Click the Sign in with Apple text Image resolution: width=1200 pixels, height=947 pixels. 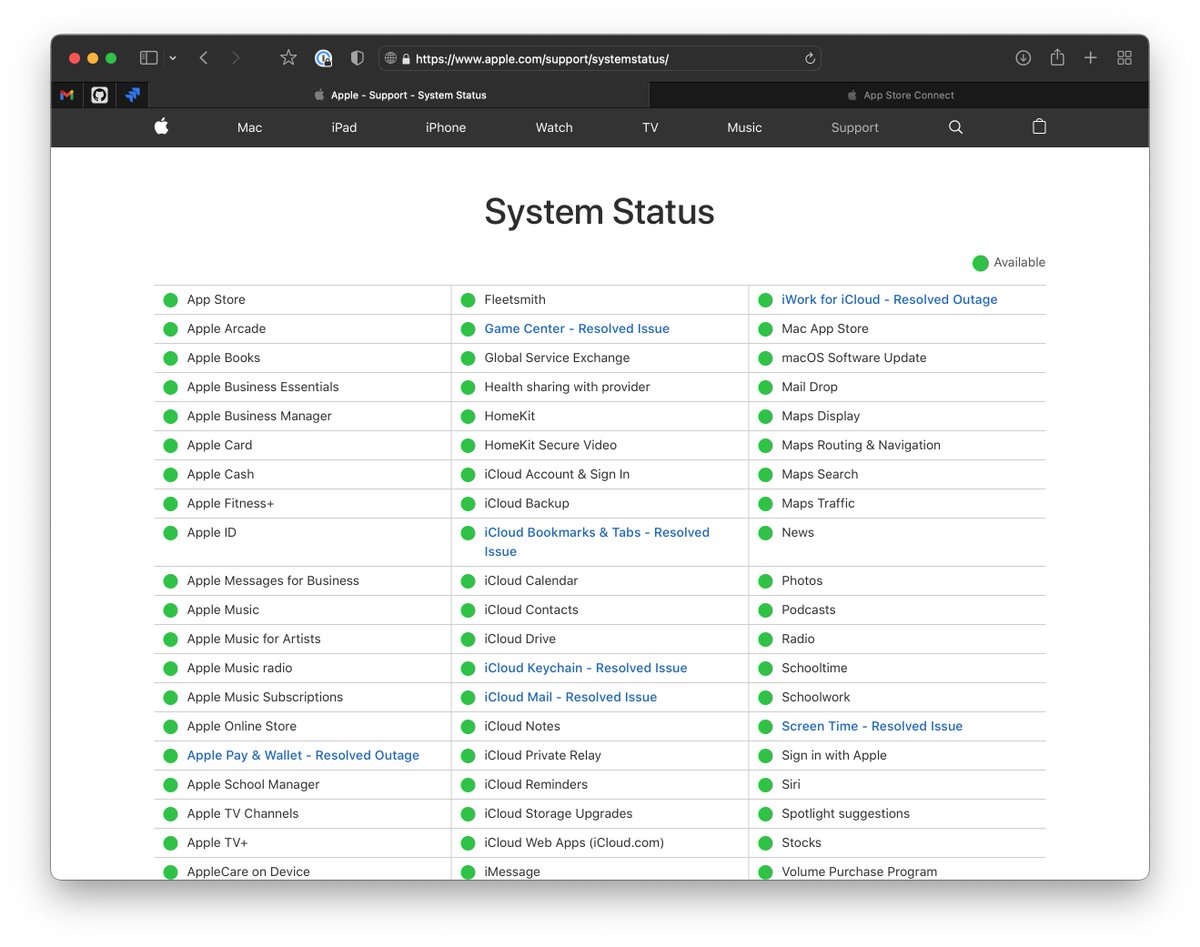[x=834, y=754]
